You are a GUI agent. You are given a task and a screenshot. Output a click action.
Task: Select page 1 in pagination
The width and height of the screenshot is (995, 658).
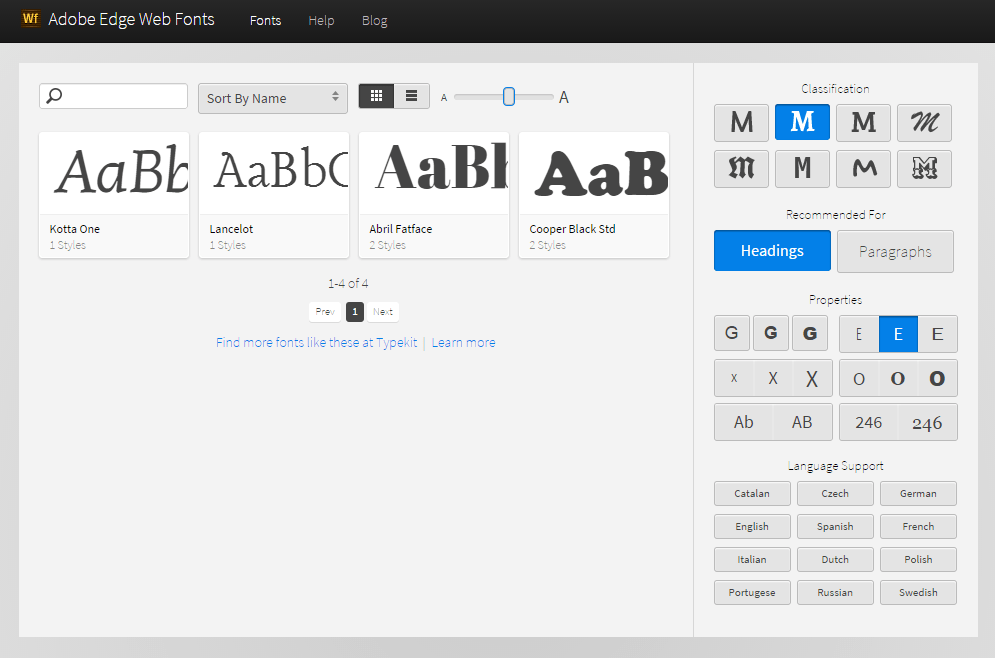pyautogui.click(x=355, y=312)
